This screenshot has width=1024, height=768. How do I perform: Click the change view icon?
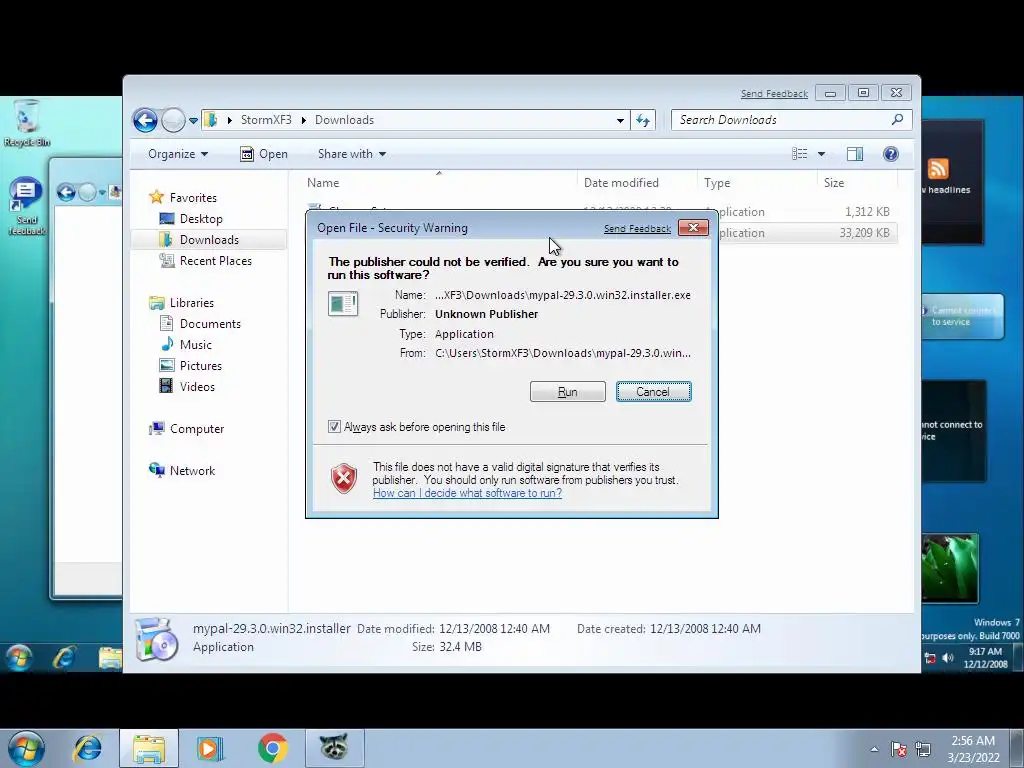(x=799, y=153)
